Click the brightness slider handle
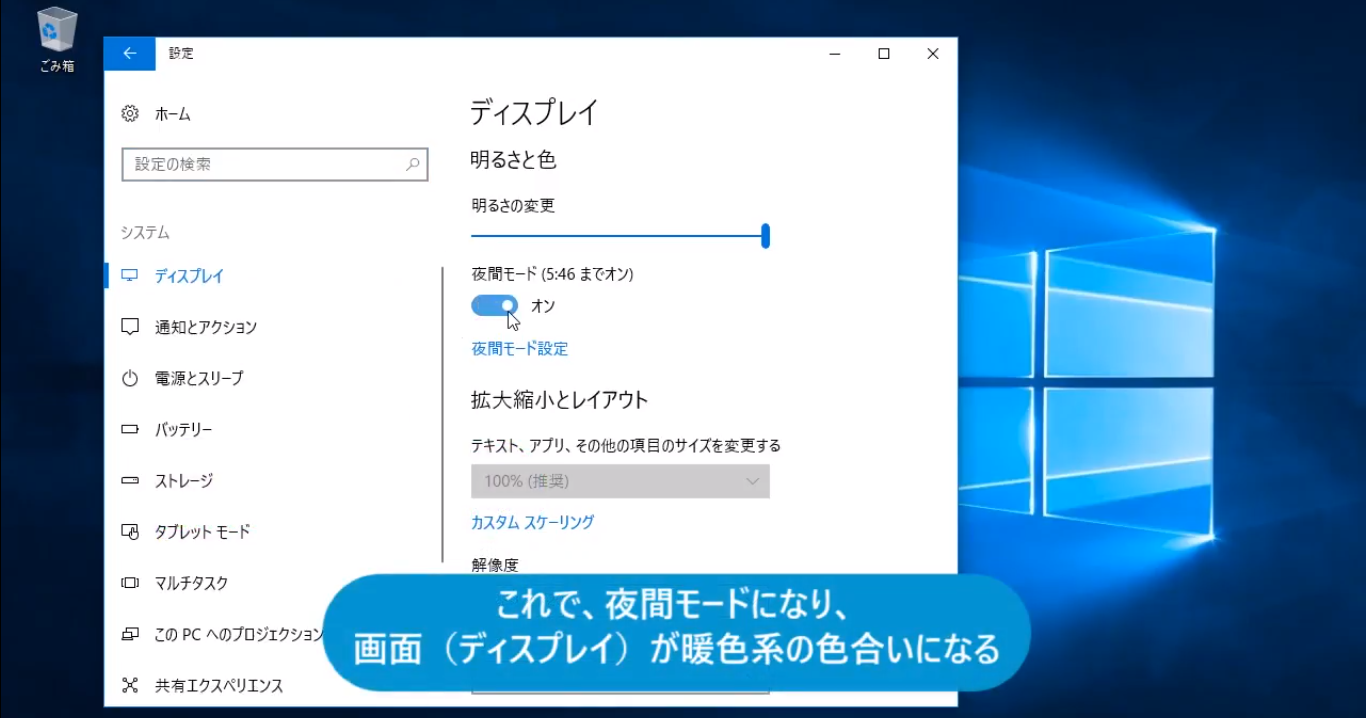This screenshot has height=718, width=1366. tap(765, 236)
